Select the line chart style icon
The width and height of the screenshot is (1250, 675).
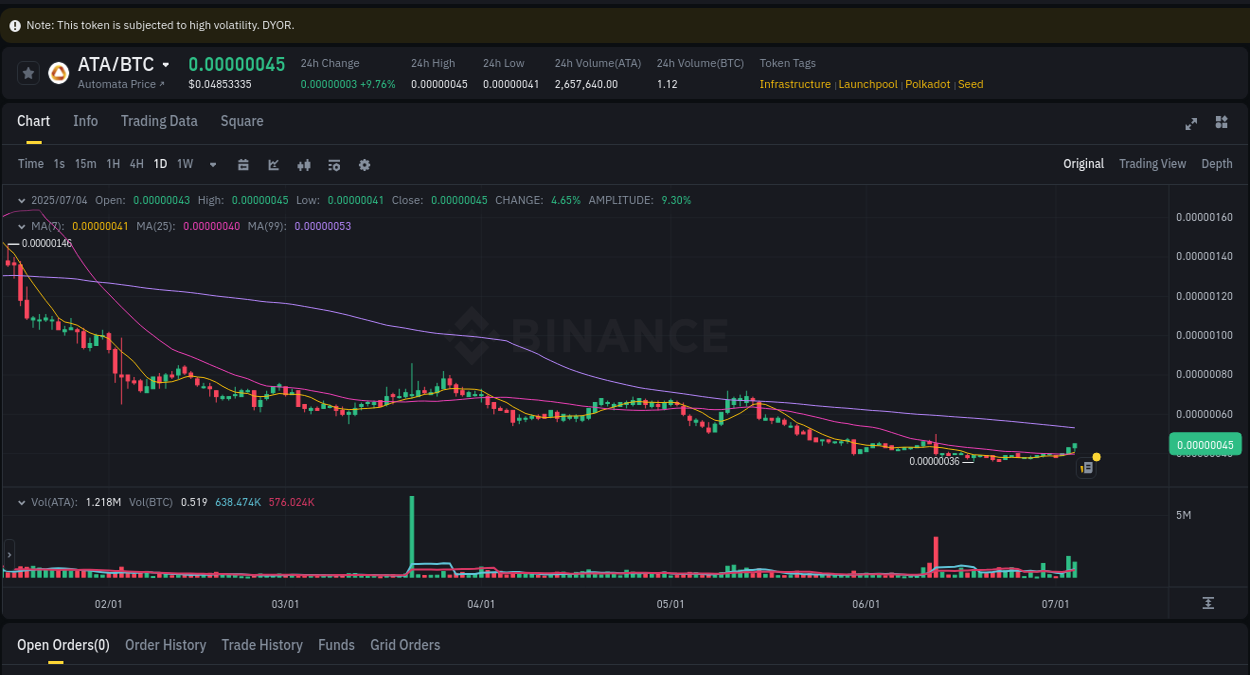point(273,164)
